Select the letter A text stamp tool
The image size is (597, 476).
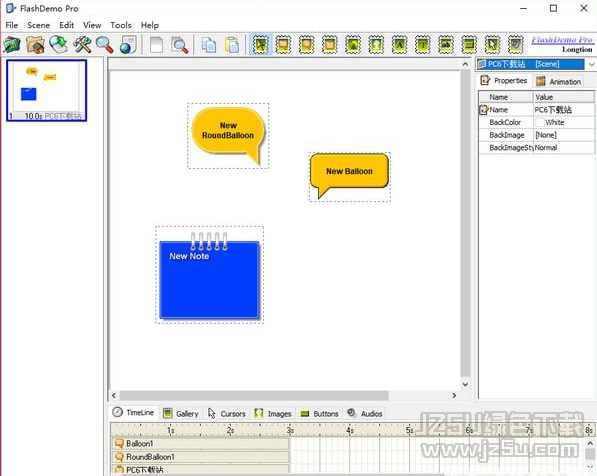pos(399,44)
